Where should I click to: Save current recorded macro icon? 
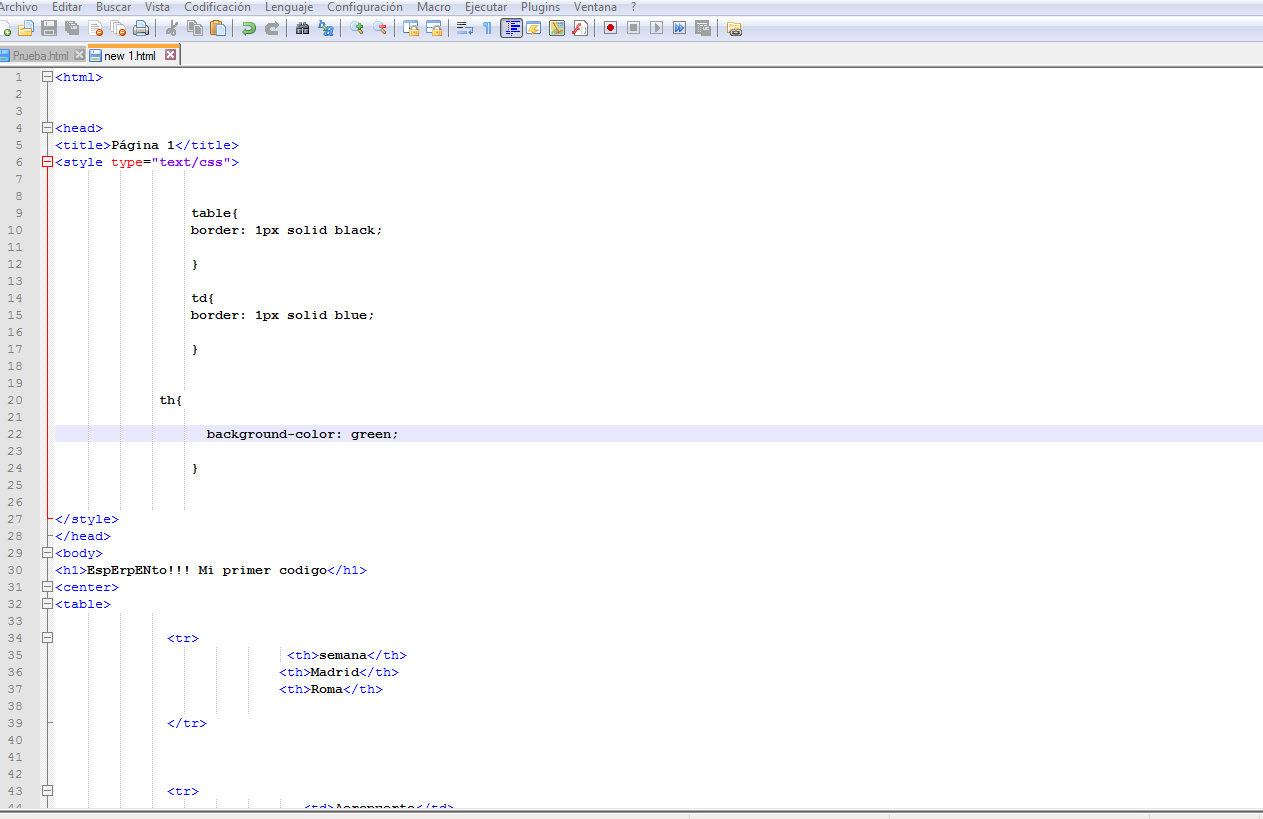click(702, 28)
